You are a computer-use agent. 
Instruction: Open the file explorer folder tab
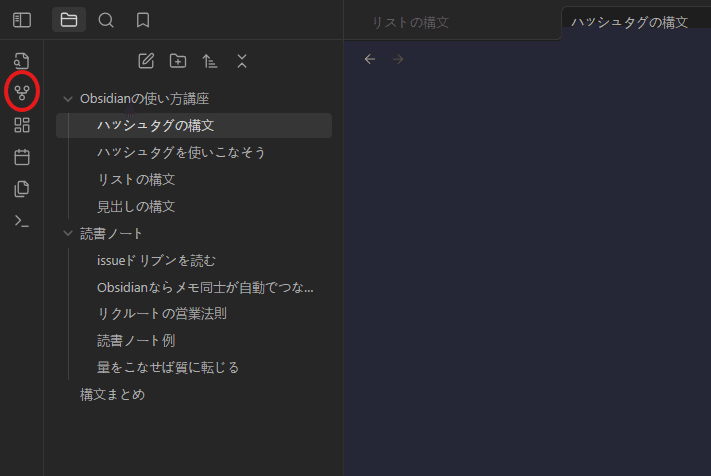click(x=69, y=20)
